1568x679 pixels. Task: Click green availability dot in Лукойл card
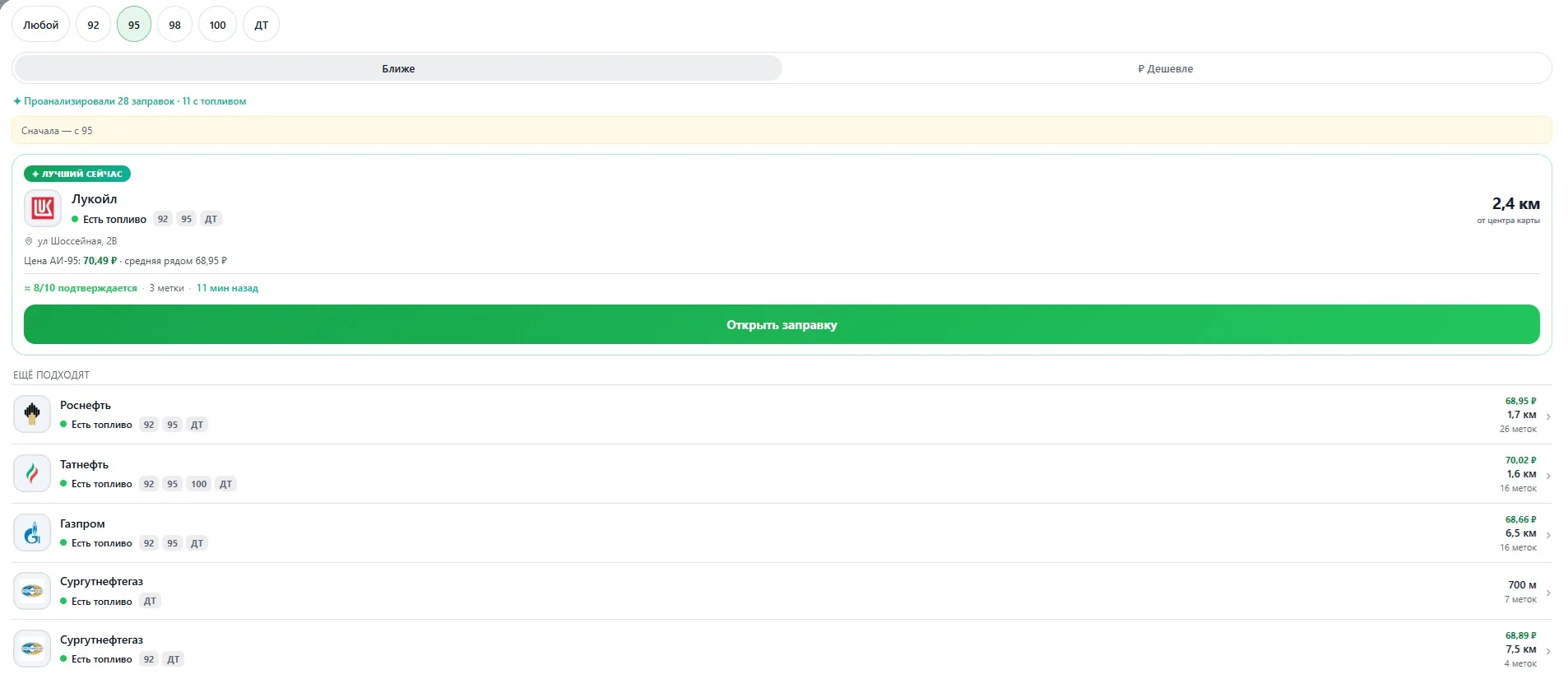[x=75, y=219]
